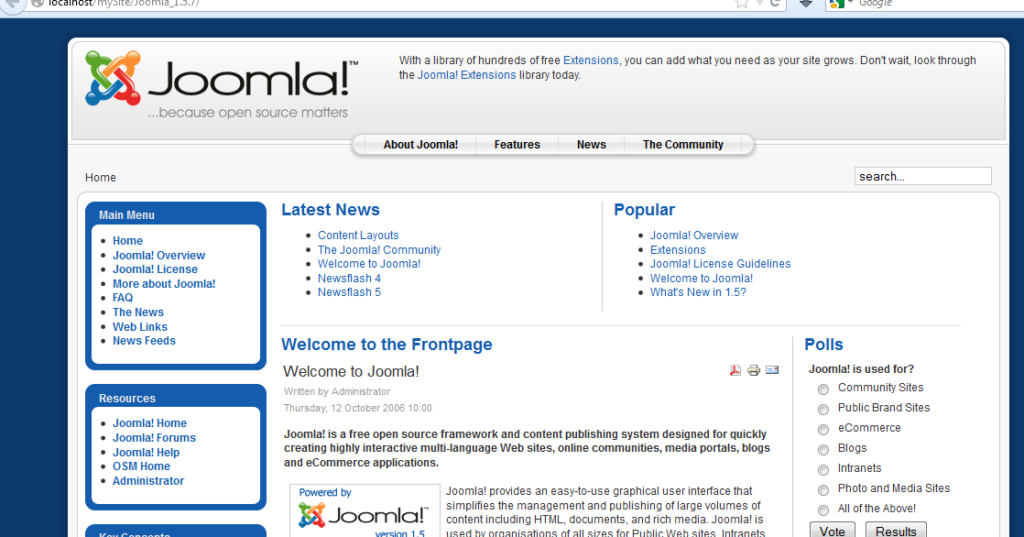Select the Public Brand Sites poll option
Viewport: 1024px width, 537px height.
click(x=823, y=410)
